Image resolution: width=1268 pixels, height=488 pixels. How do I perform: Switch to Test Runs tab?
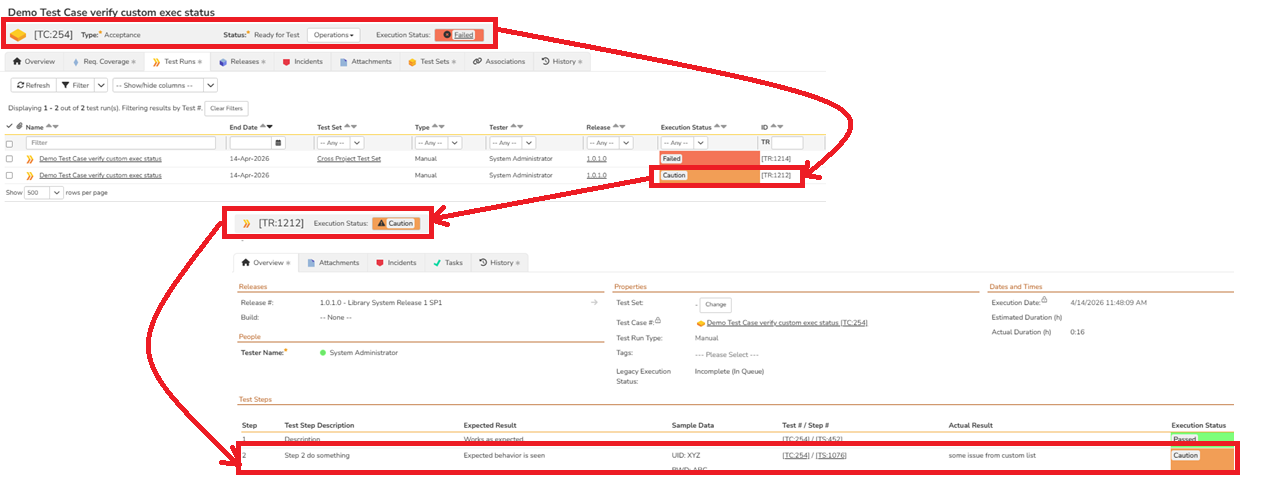176,62
